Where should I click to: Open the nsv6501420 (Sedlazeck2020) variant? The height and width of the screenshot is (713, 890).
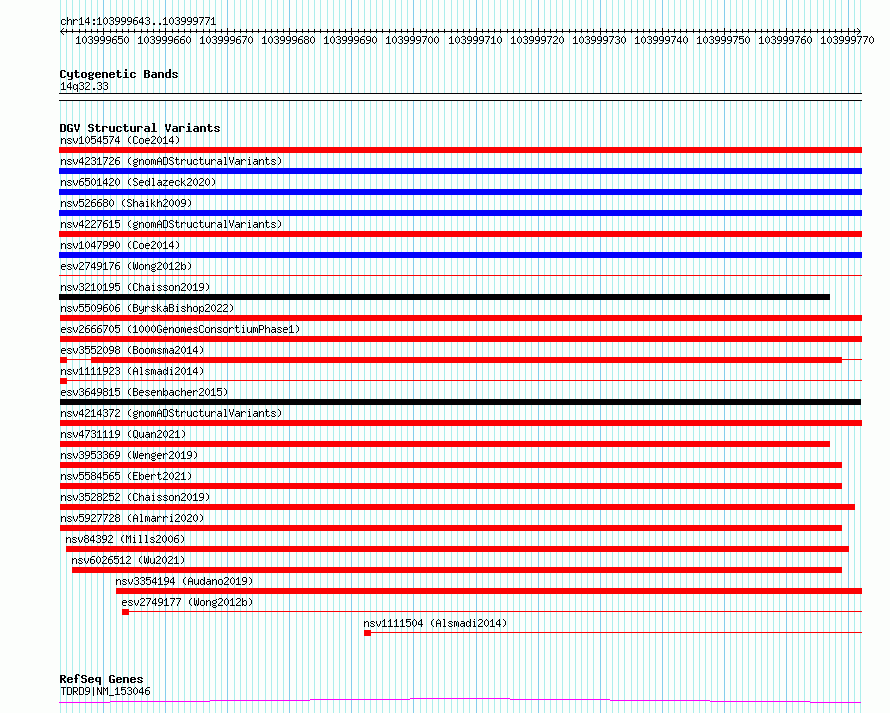138,182
